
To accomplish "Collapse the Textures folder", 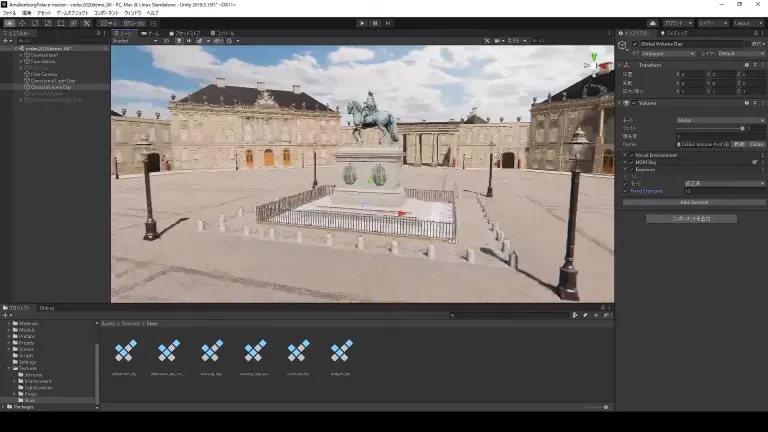I will point(9,368).
